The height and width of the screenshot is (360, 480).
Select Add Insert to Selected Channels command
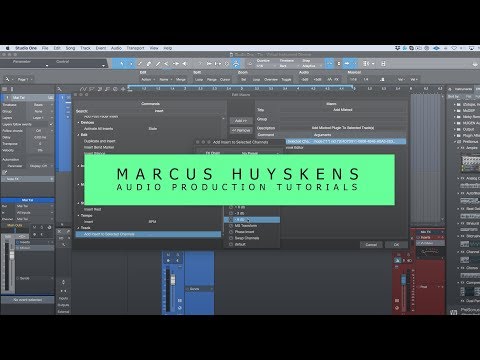click(148, 234)
